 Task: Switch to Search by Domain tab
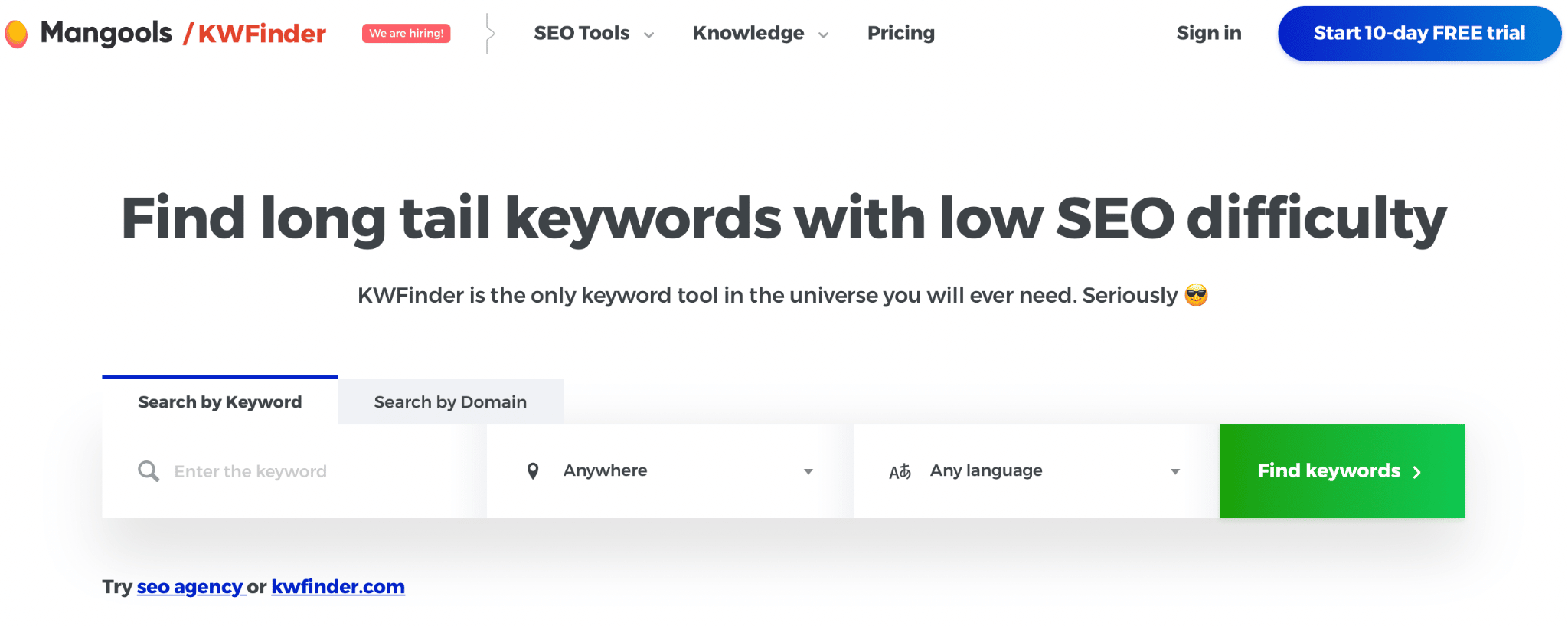click(x=450, y=402)
